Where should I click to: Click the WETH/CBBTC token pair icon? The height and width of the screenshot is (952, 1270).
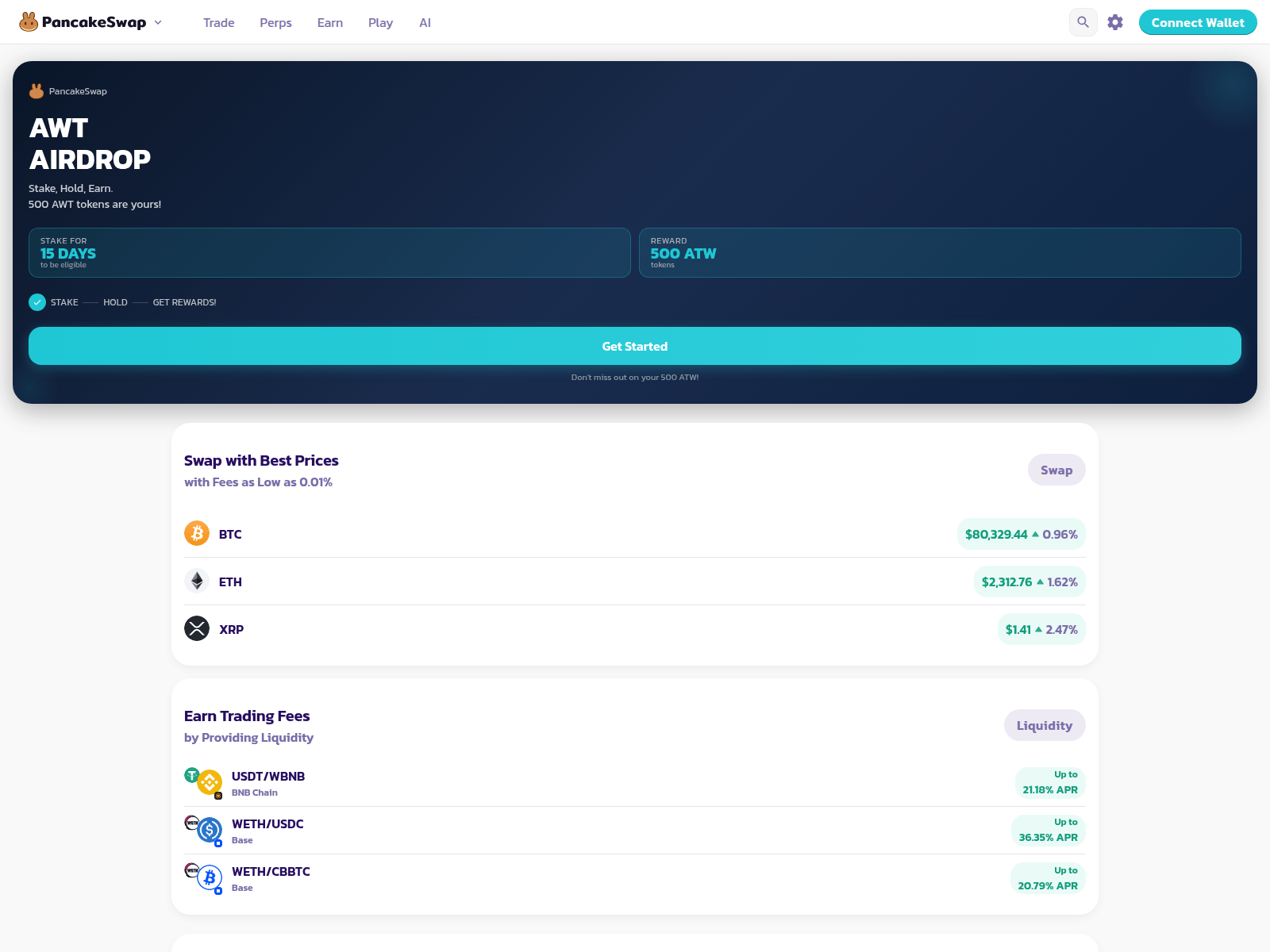pos(204,877)
